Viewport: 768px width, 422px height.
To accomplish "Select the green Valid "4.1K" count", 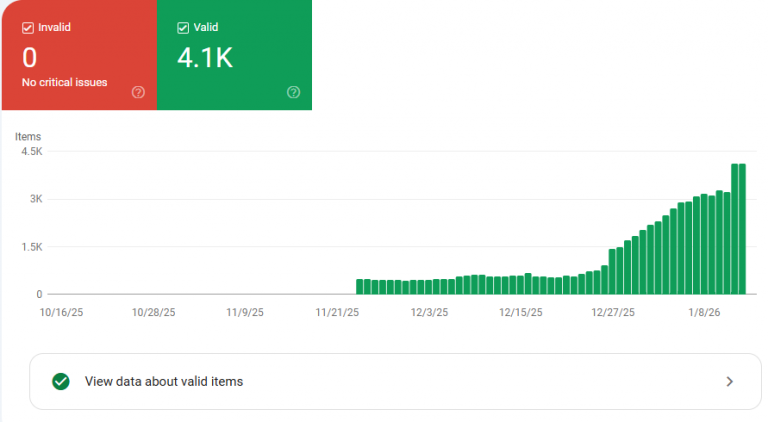I will click(x=205, y=58).
